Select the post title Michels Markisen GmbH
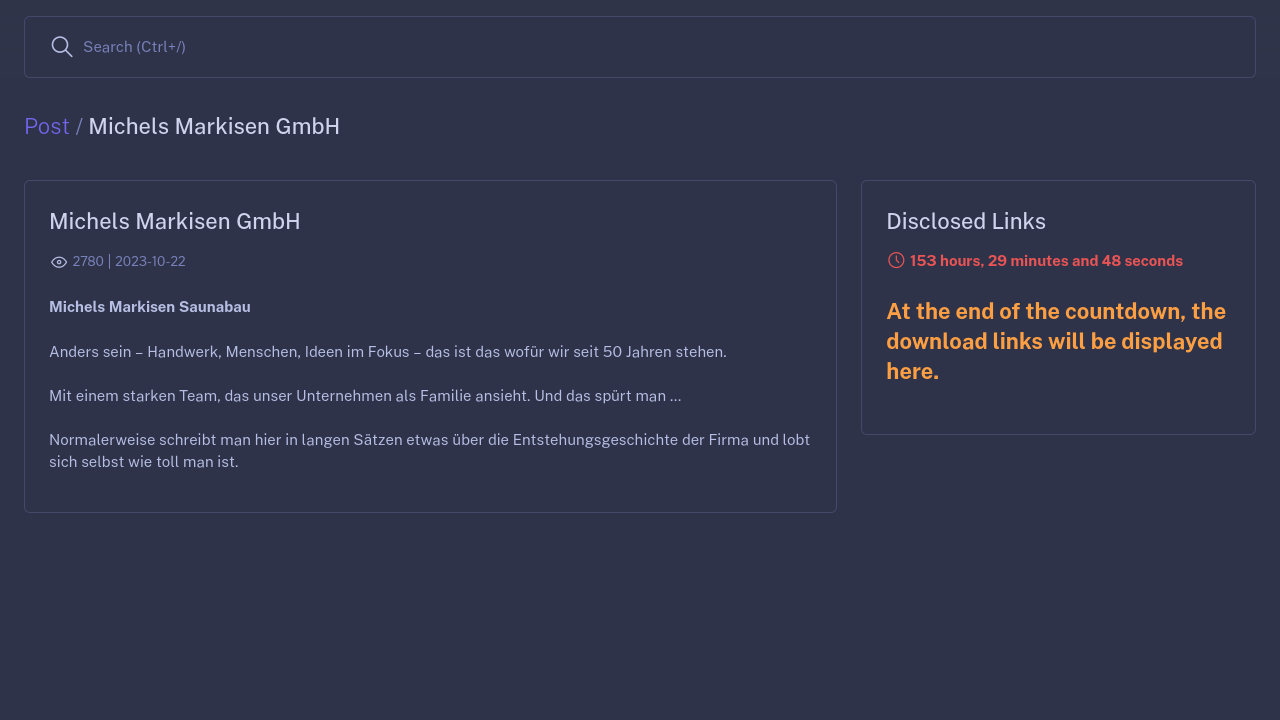The height and width of the screenshot is (720, 1280). [175, 222]
